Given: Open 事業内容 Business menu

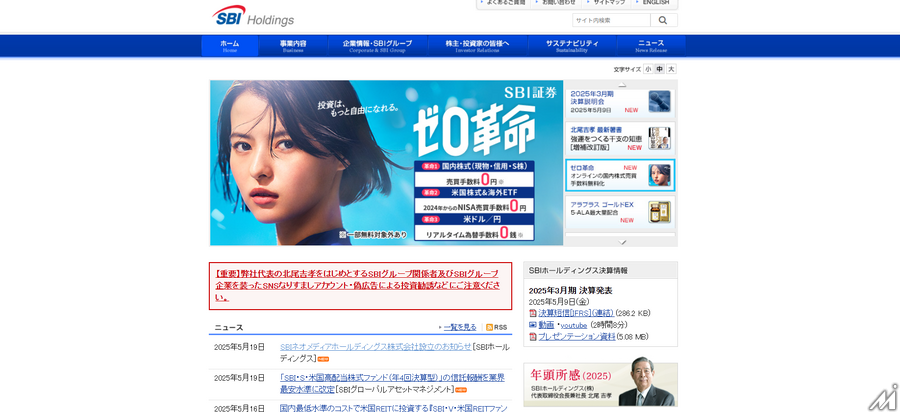Looking at the screenshot, I should tap(293, 46).
